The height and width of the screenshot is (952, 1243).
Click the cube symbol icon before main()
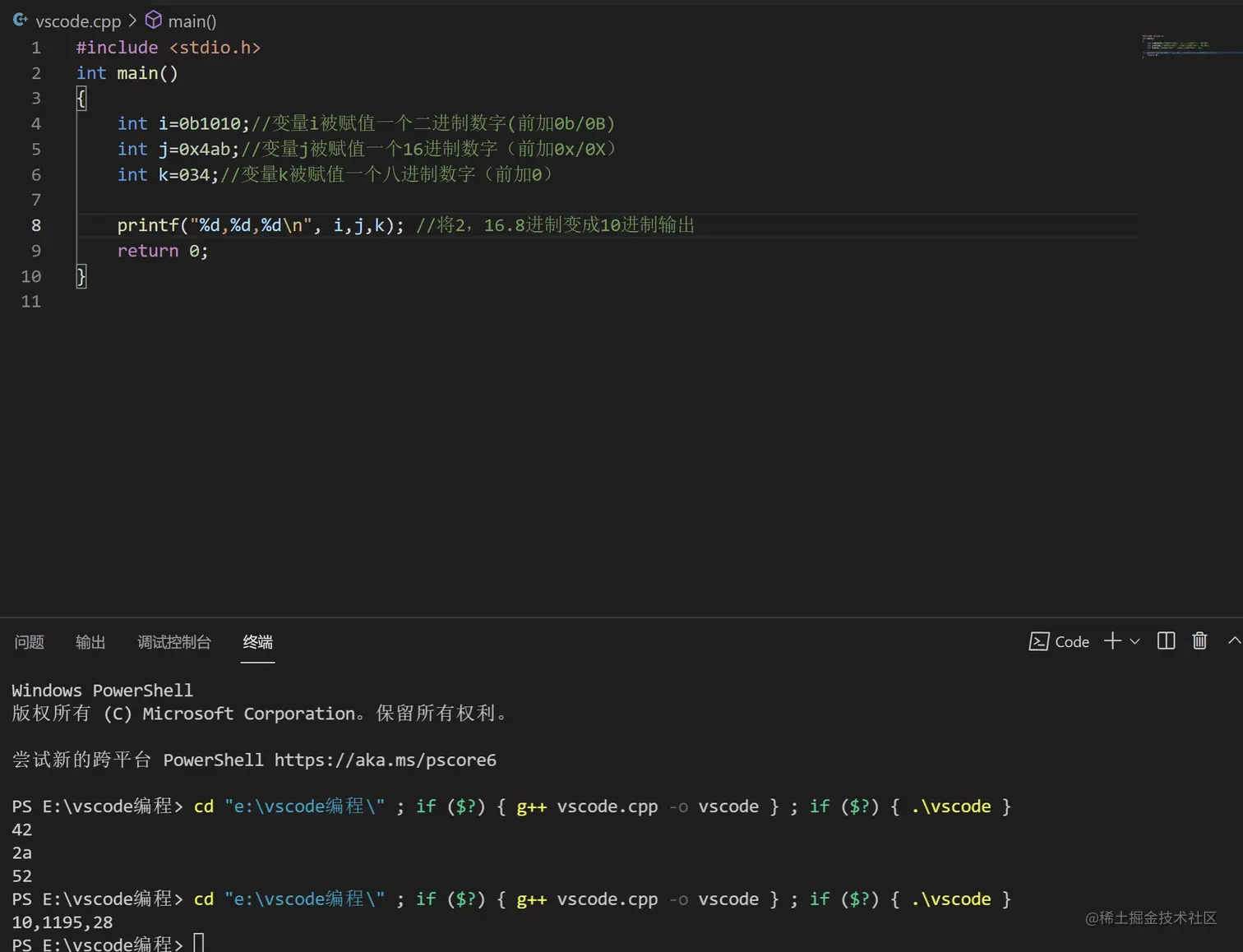point(154,20)
